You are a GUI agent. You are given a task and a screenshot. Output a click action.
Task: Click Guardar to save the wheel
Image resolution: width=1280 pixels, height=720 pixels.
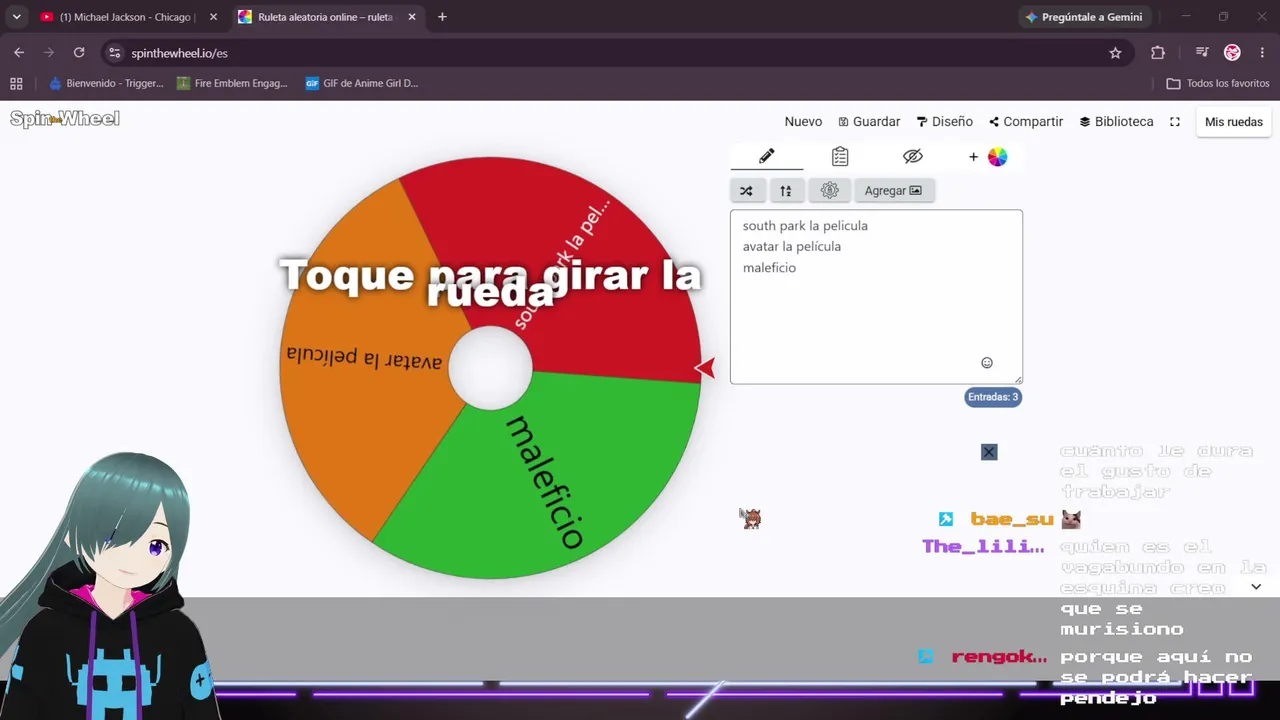pos(869,122)
